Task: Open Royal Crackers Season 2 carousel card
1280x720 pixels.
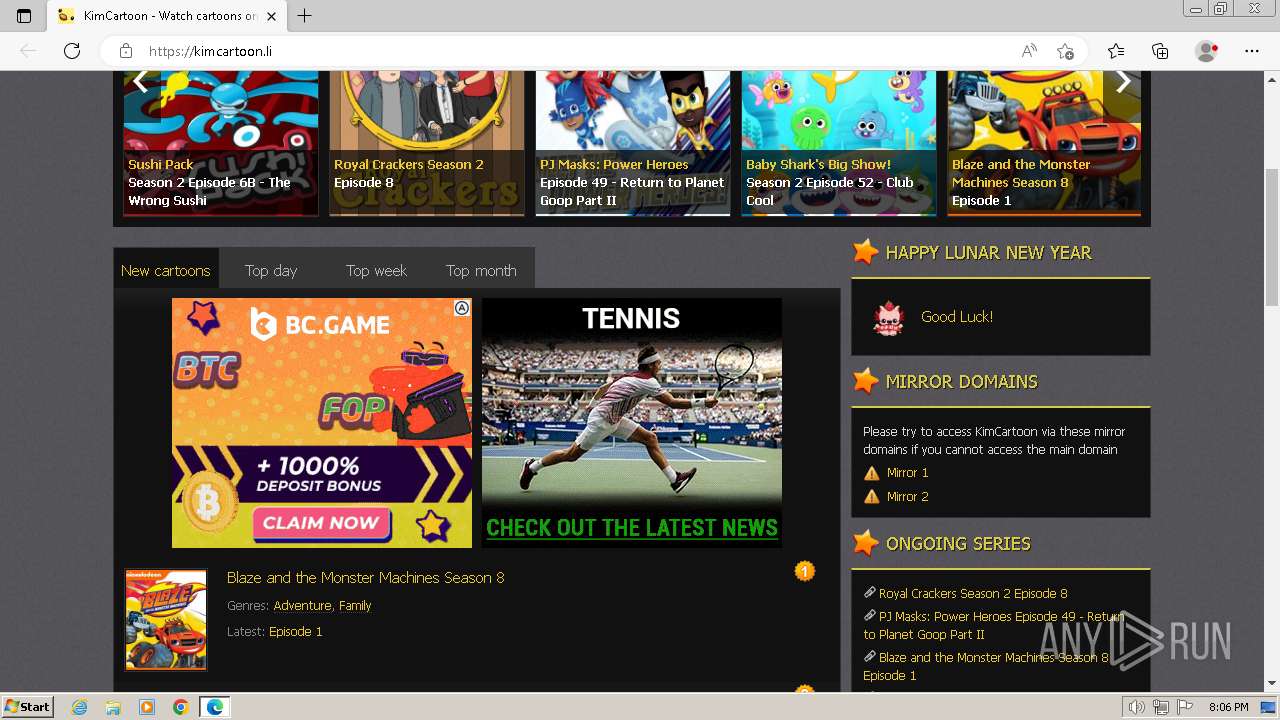Action: coord(427,143)
